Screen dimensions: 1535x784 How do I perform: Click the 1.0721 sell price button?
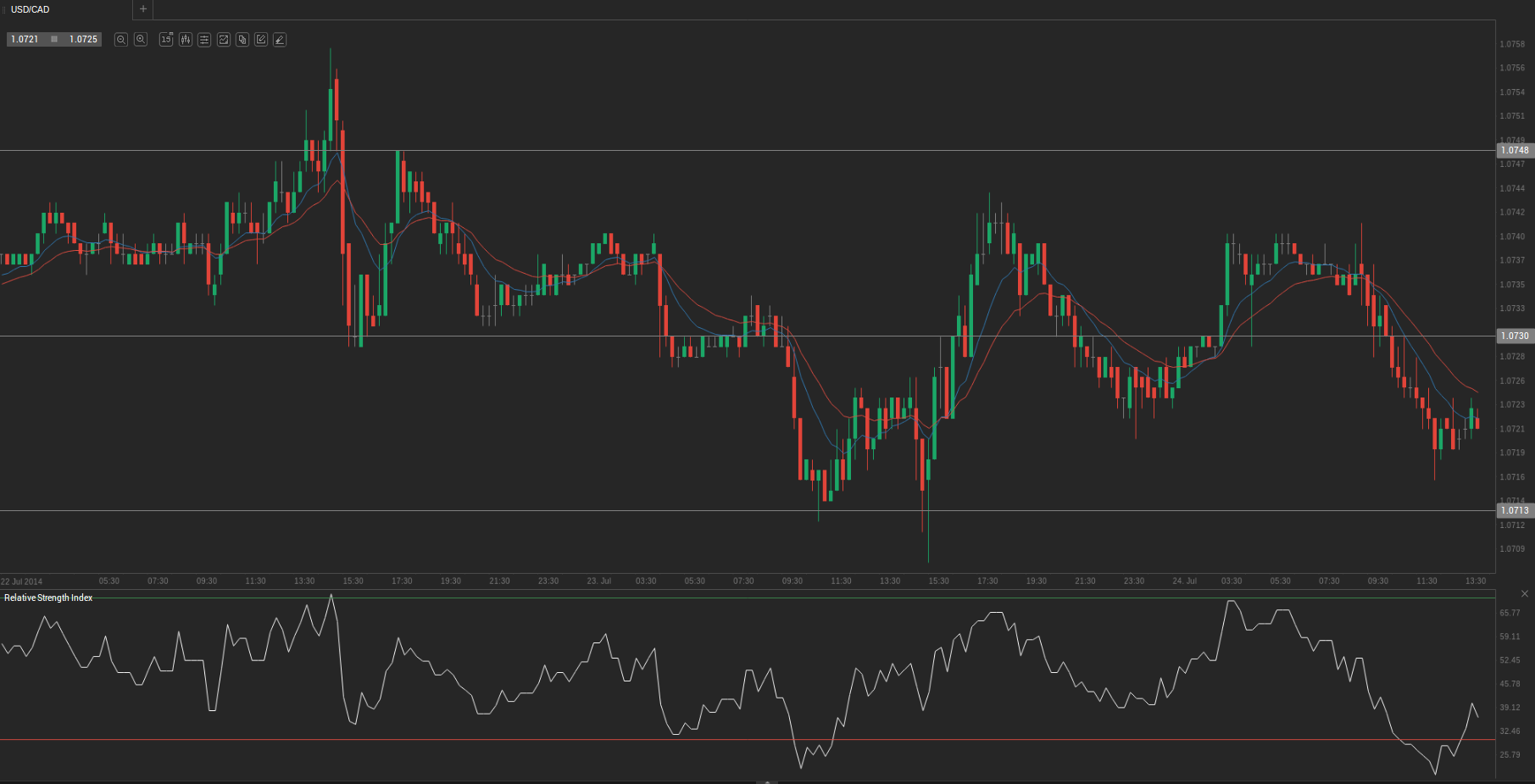click(25, 40)
